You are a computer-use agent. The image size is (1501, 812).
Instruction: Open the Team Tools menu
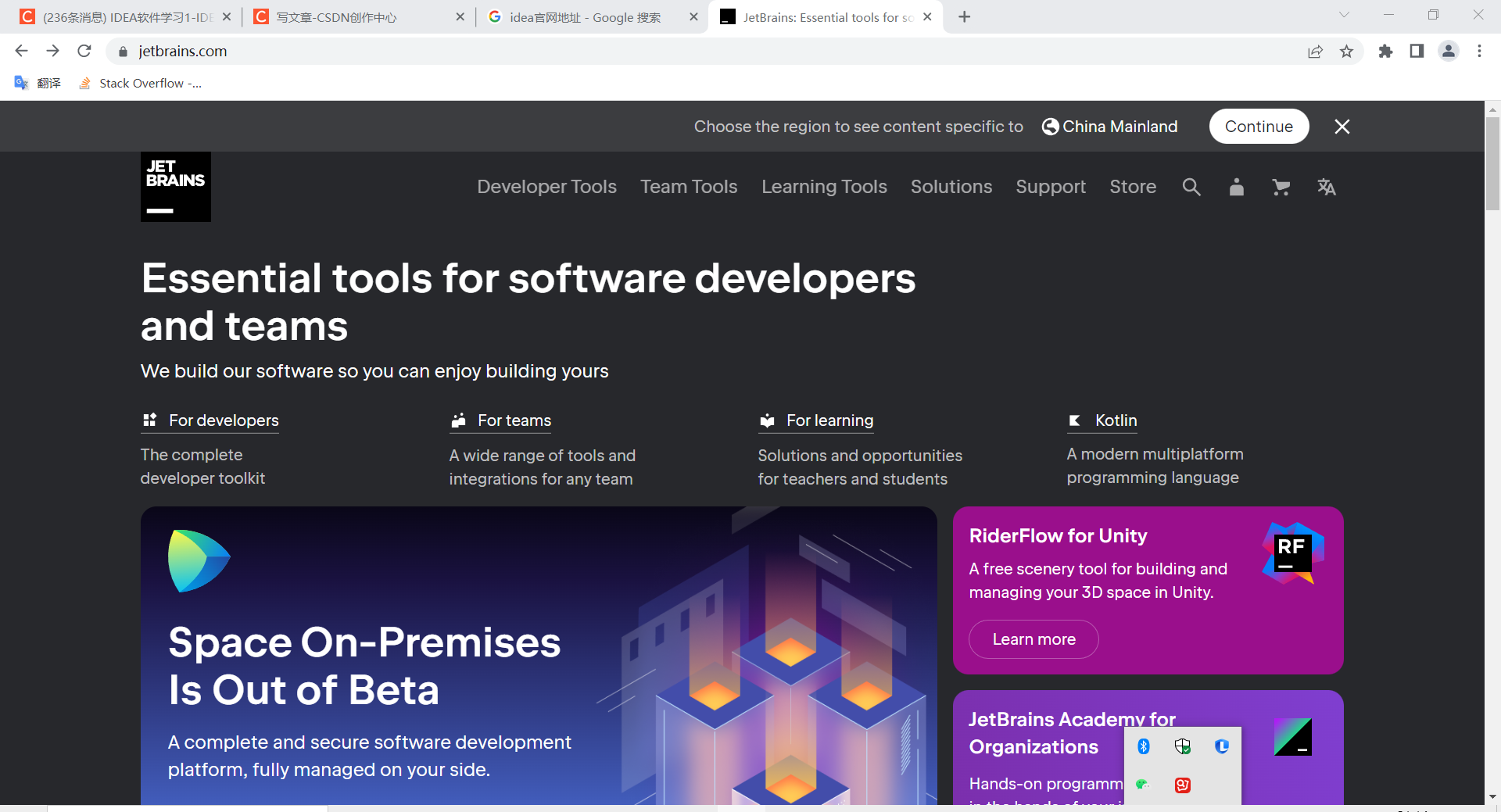click(x=689, y=187)
